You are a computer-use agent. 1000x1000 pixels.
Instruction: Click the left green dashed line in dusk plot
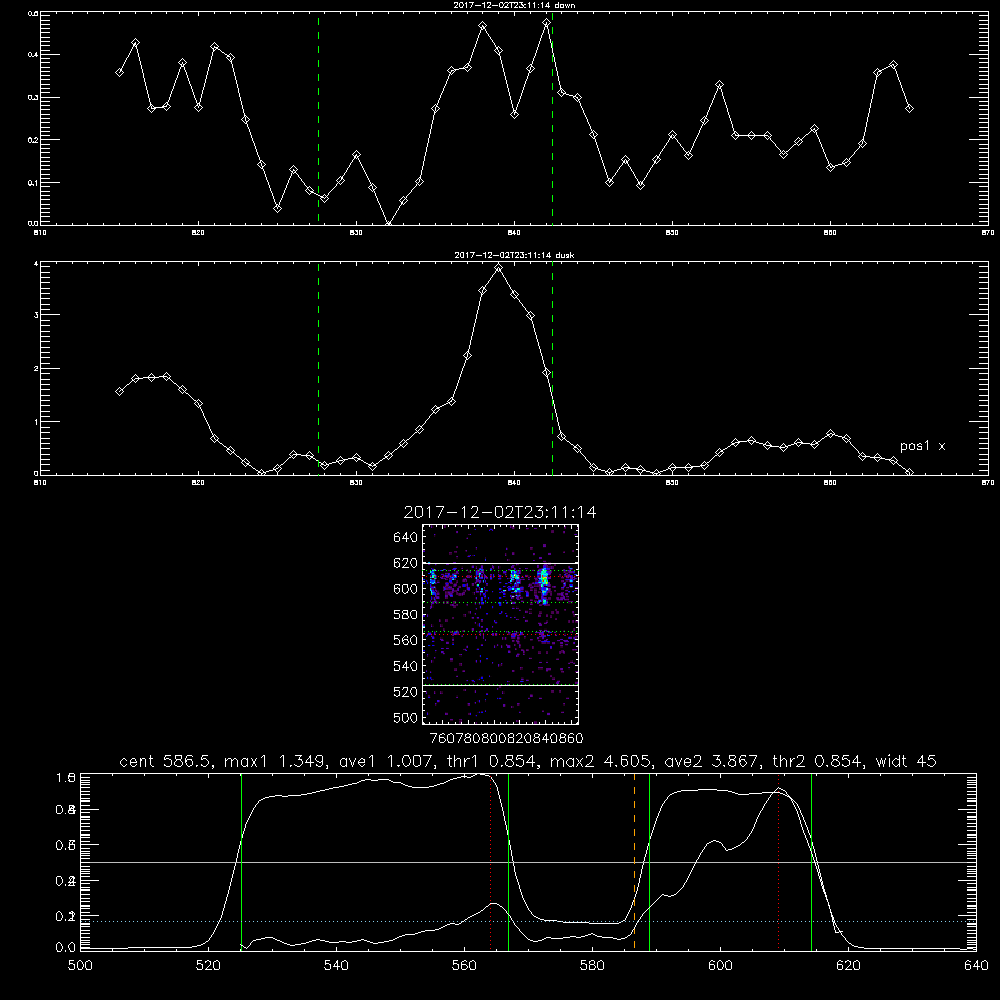click(318, 368)
